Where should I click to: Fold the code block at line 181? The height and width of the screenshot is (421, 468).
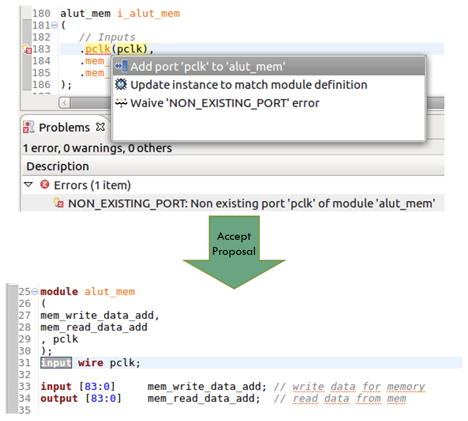click(x=54, y=25)
